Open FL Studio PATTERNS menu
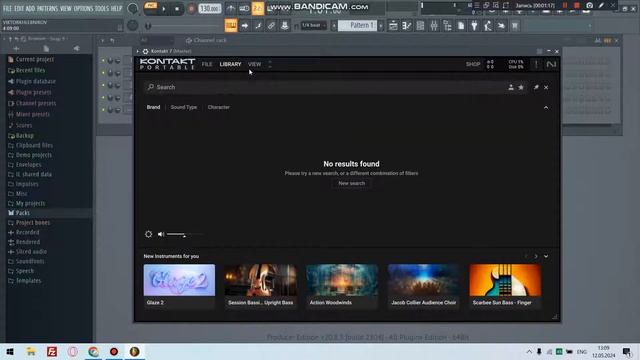The width and height of the screenshot is (640, 360). [47, 8]
